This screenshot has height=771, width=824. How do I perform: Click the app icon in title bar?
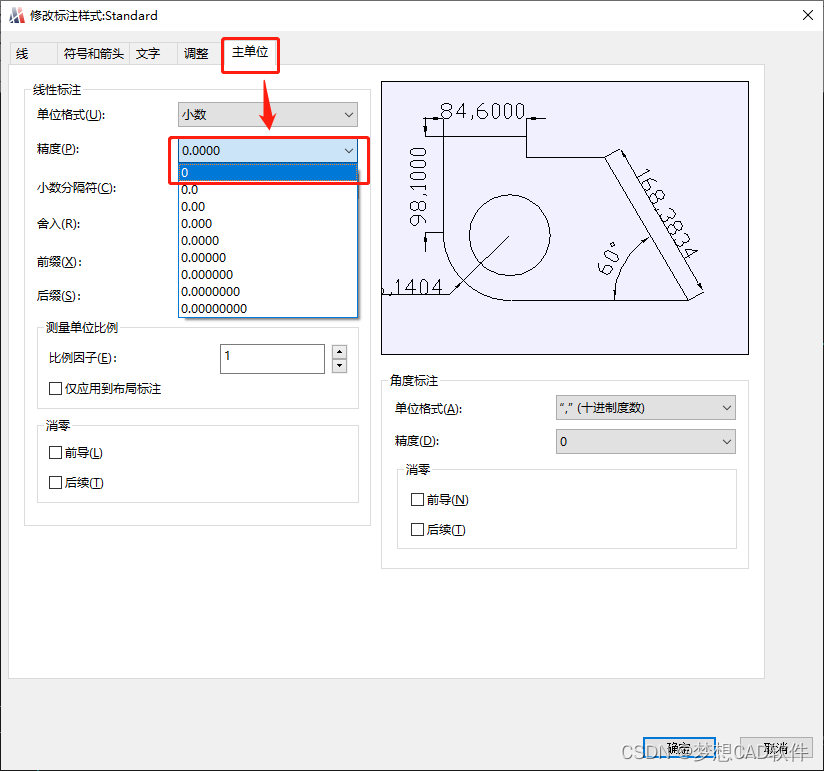coord(17,15)
